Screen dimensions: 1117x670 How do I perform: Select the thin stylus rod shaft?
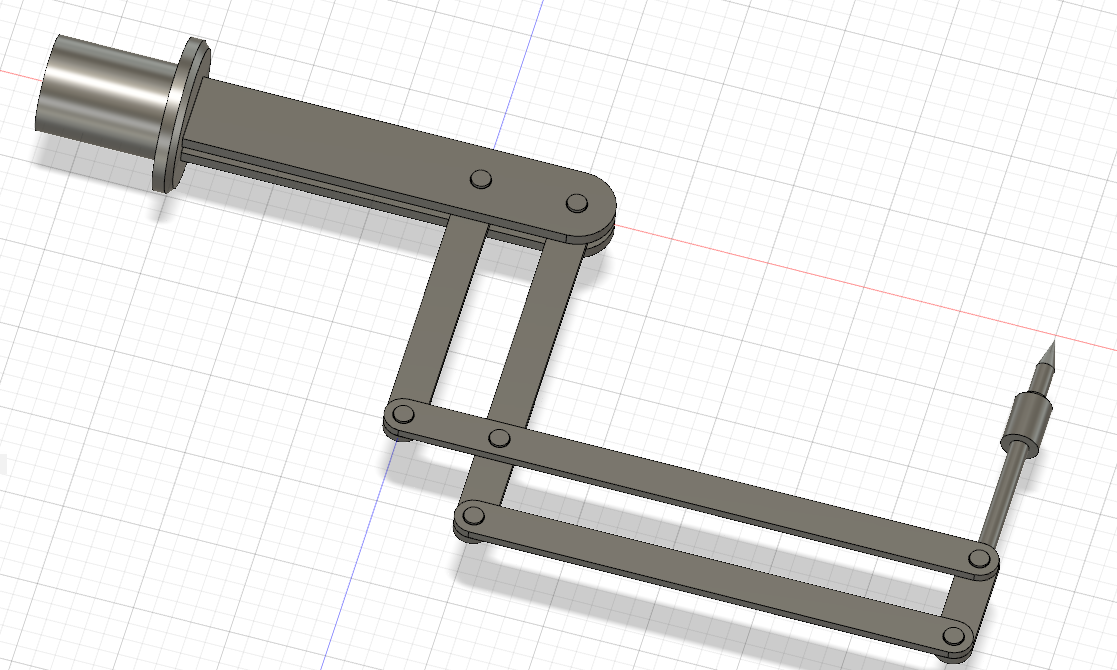1004,495
